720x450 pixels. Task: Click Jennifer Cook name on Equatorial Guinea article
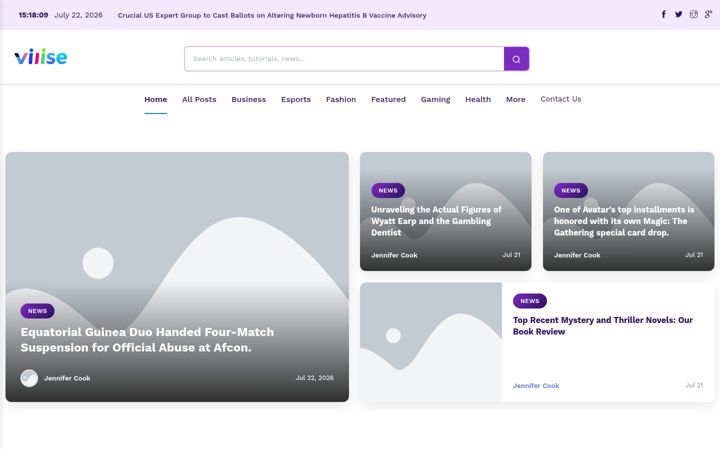coord(67,378)
